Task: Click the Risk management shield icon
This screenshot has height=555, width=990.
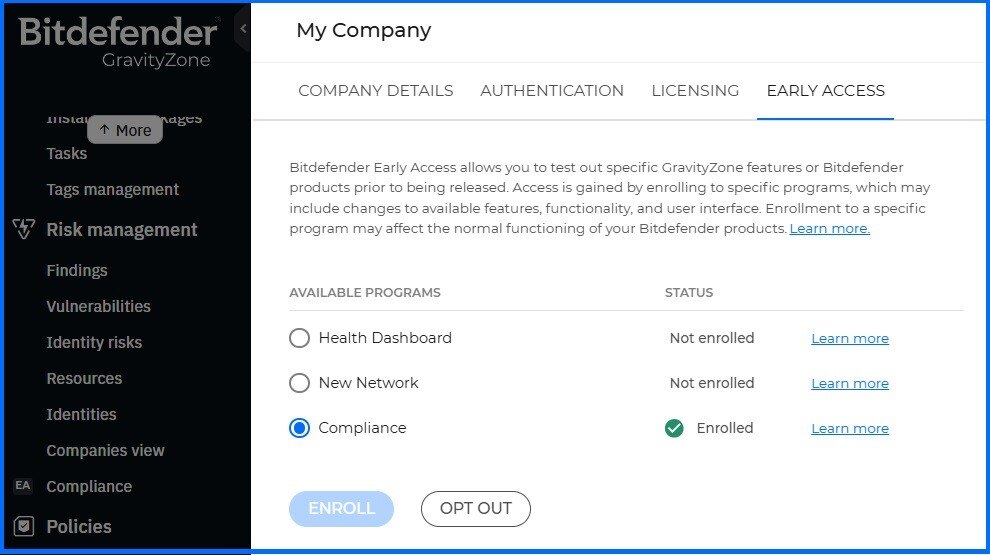Action: point(24,229)
